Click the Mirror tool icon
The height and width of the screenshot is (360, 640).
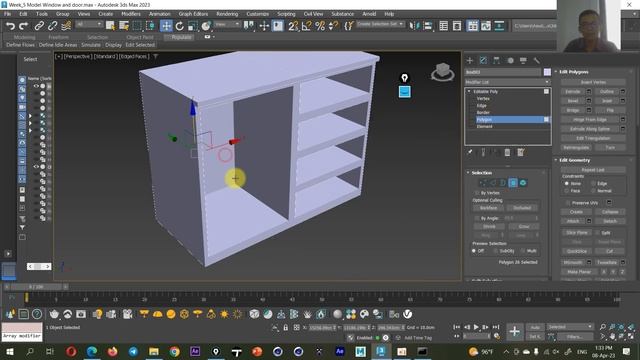tap(414, 26)
